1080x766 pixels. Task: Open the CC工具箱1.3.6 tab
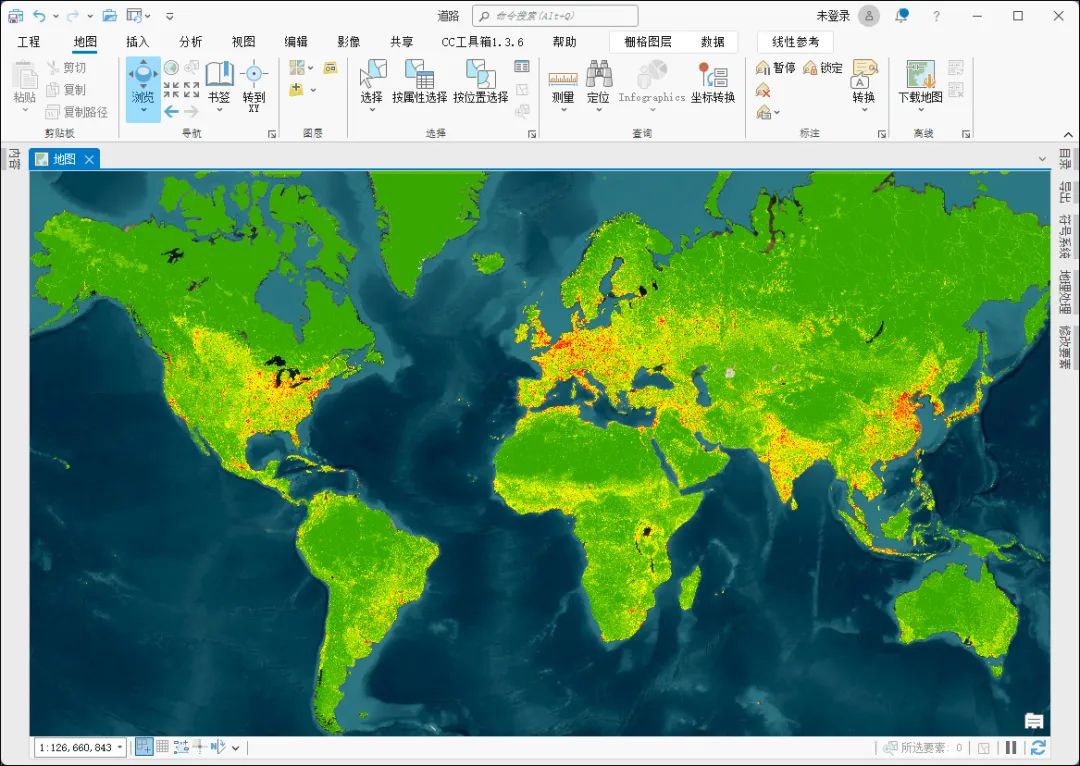pyautogui.click(x=482, y=42)
